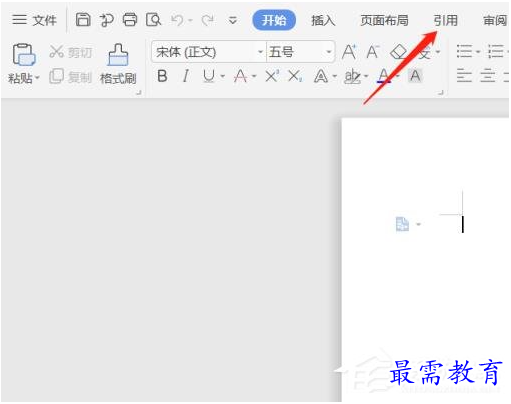Click the paste options floating icon in document

click(402, 224)
